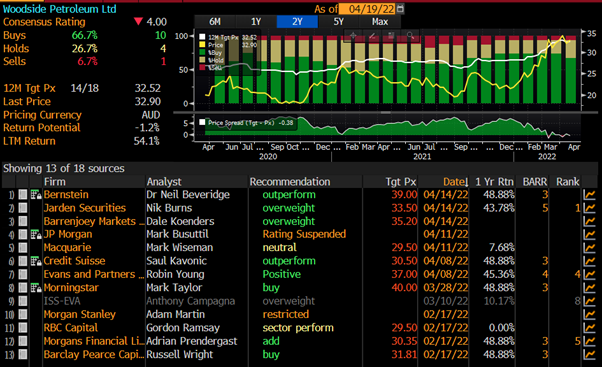Switch chart range to 1Y
This screenshot has height=367, width=602.
[256, 22]
